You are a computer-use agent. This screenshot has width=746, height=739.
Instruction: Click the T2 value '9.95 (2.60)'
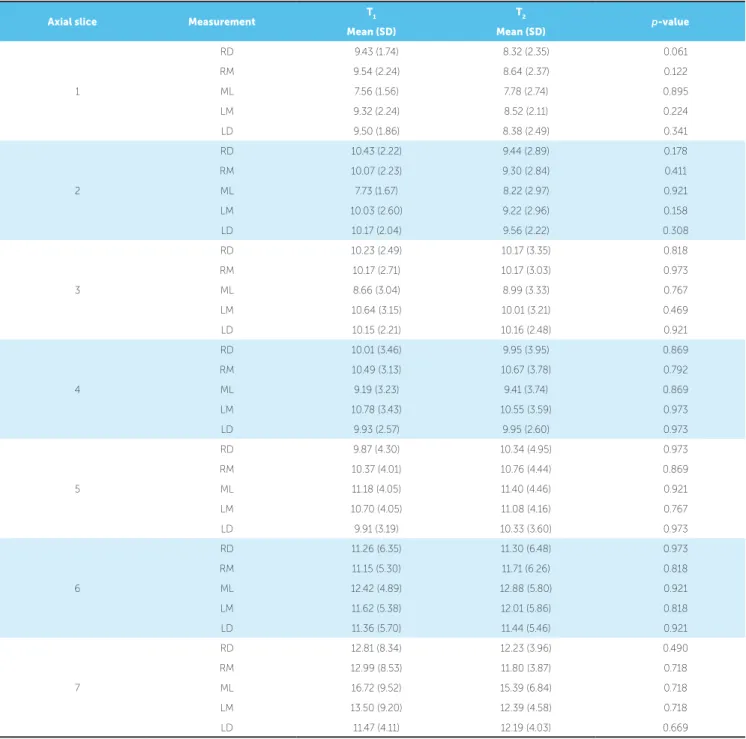pyautogui.click(x=526, y=430)
